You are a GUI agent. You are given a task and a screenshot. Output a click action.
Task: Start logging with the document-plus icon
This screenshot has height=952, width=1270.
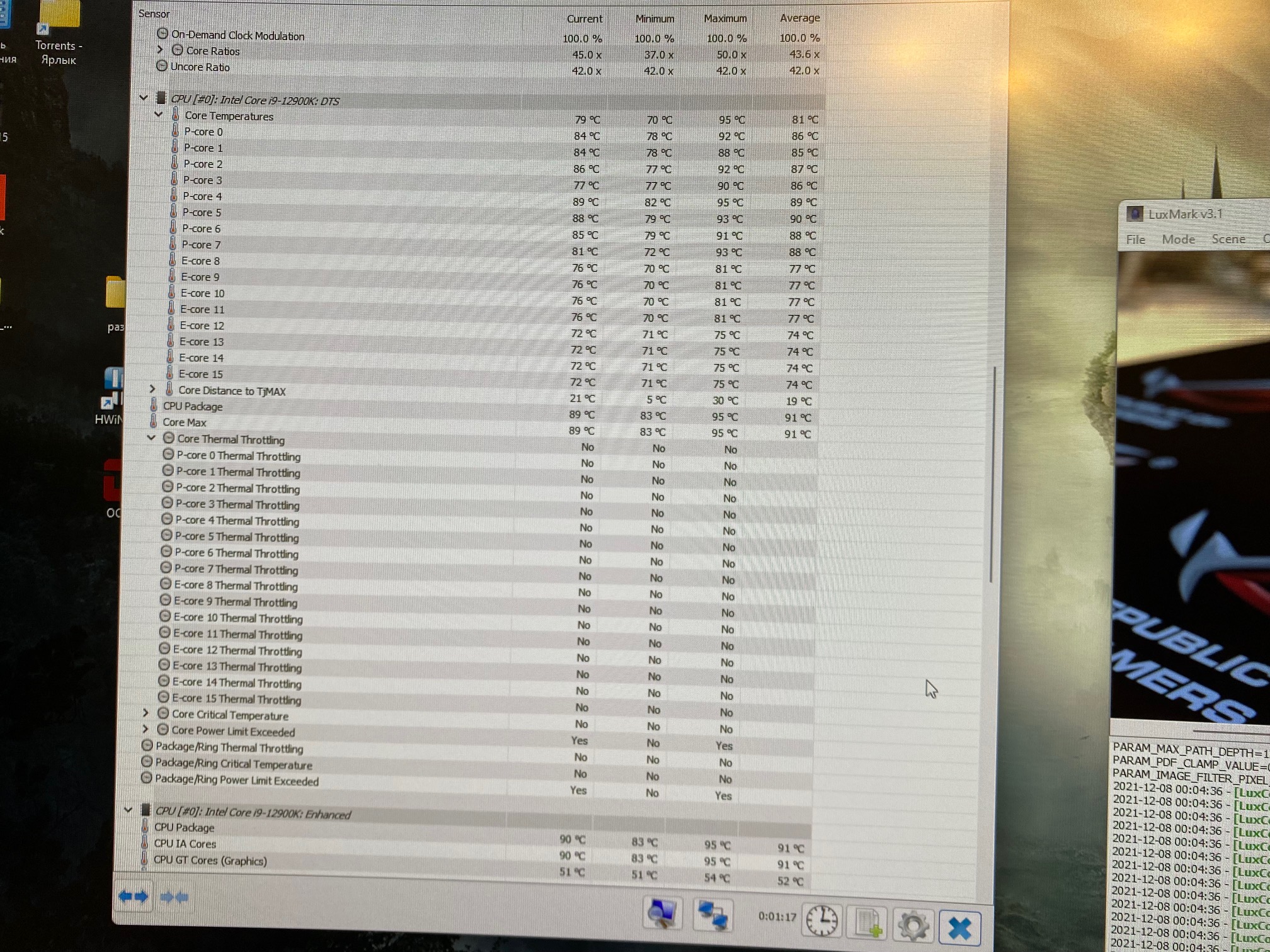point(868,923)
